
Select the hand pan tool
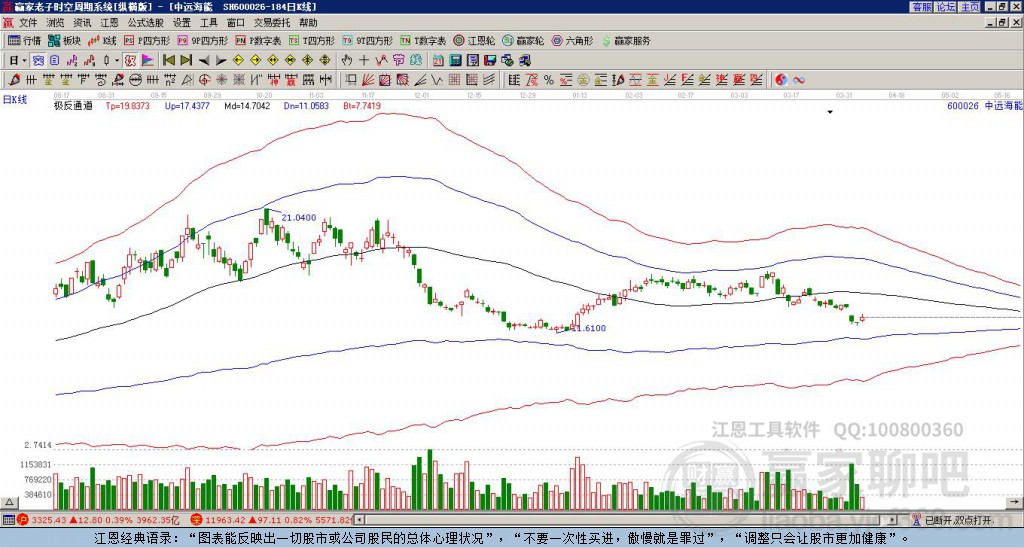[347, 60]
